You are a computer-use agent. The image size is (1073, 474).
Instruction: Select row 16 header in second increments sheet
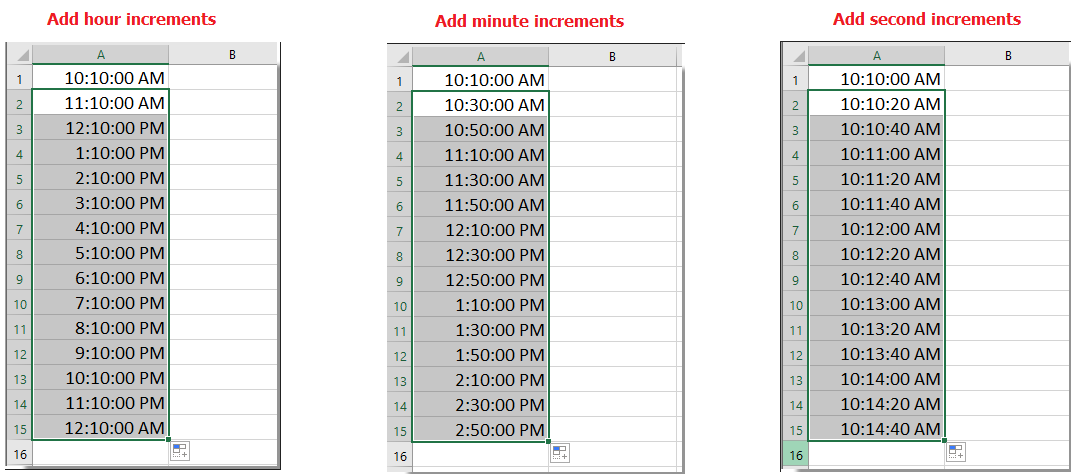795,454
